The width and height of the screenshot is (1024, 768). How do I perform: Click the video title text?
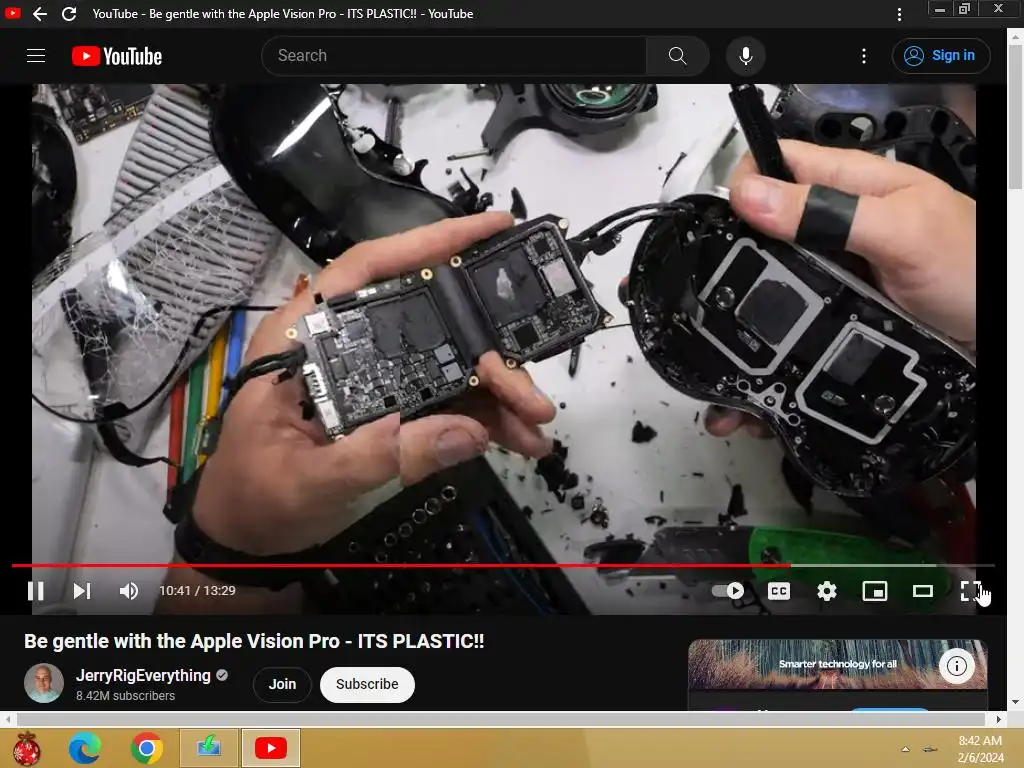pos(254,641)
